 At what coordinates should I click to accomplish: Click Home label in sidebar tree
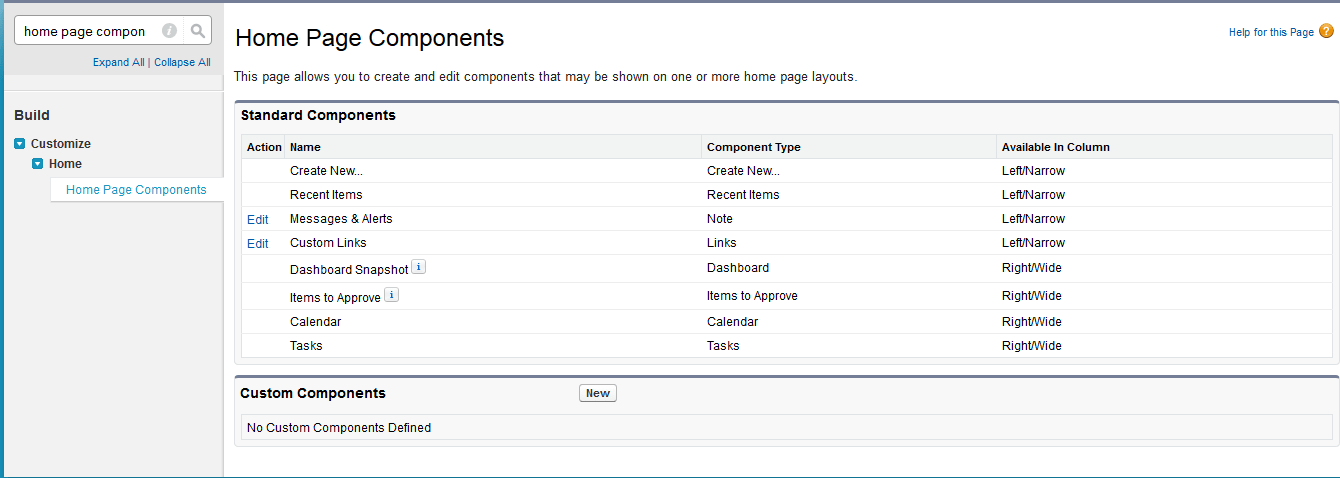click(65, 164)
